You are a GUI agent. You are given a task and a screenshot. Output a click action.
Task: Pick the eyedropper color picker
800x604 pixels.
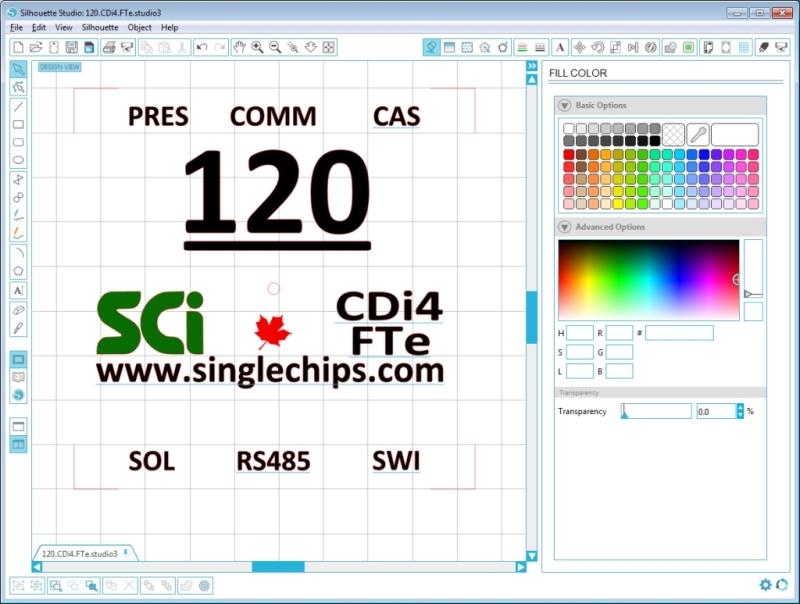[697, 135]
